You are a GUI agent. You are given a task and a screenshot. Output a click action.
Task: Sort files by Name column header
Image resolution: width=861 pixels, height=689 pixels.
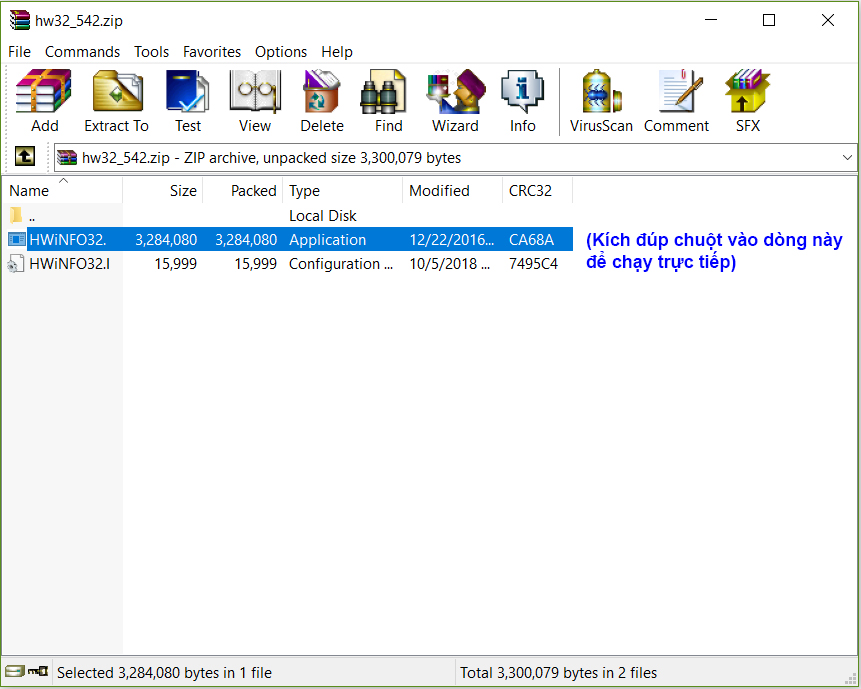coord(62,191)
